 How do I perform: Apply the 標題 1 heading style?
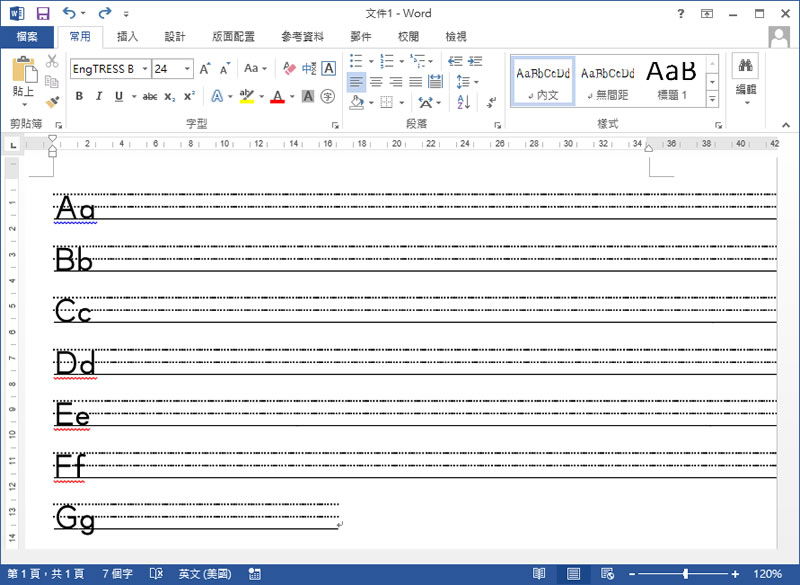[x=671, y=80]
